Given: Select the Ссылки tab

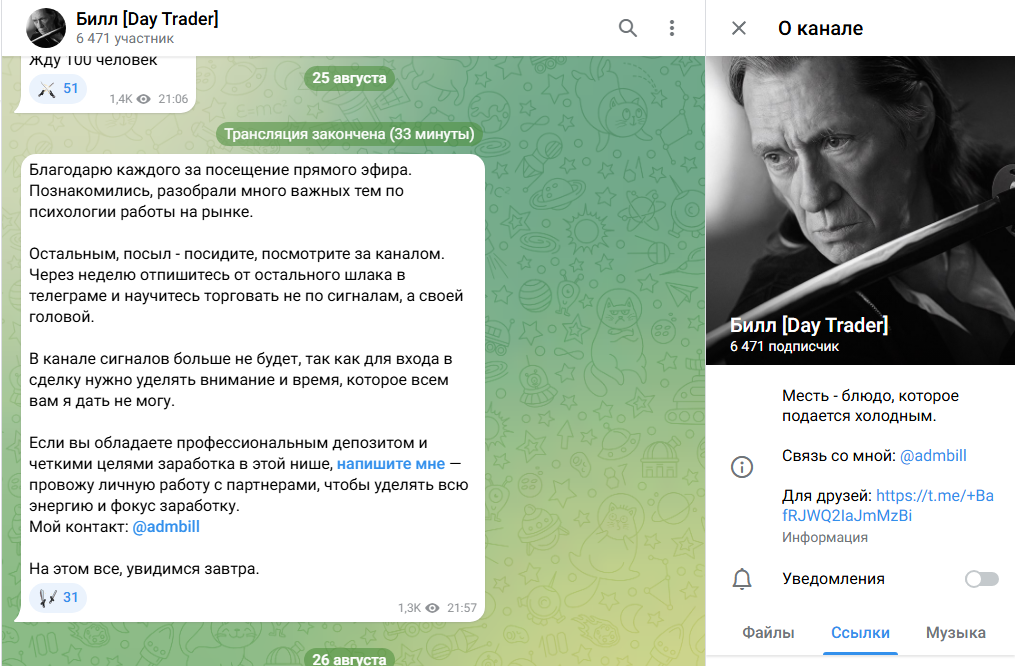Looking at the screenshot, I should point(860,632).
